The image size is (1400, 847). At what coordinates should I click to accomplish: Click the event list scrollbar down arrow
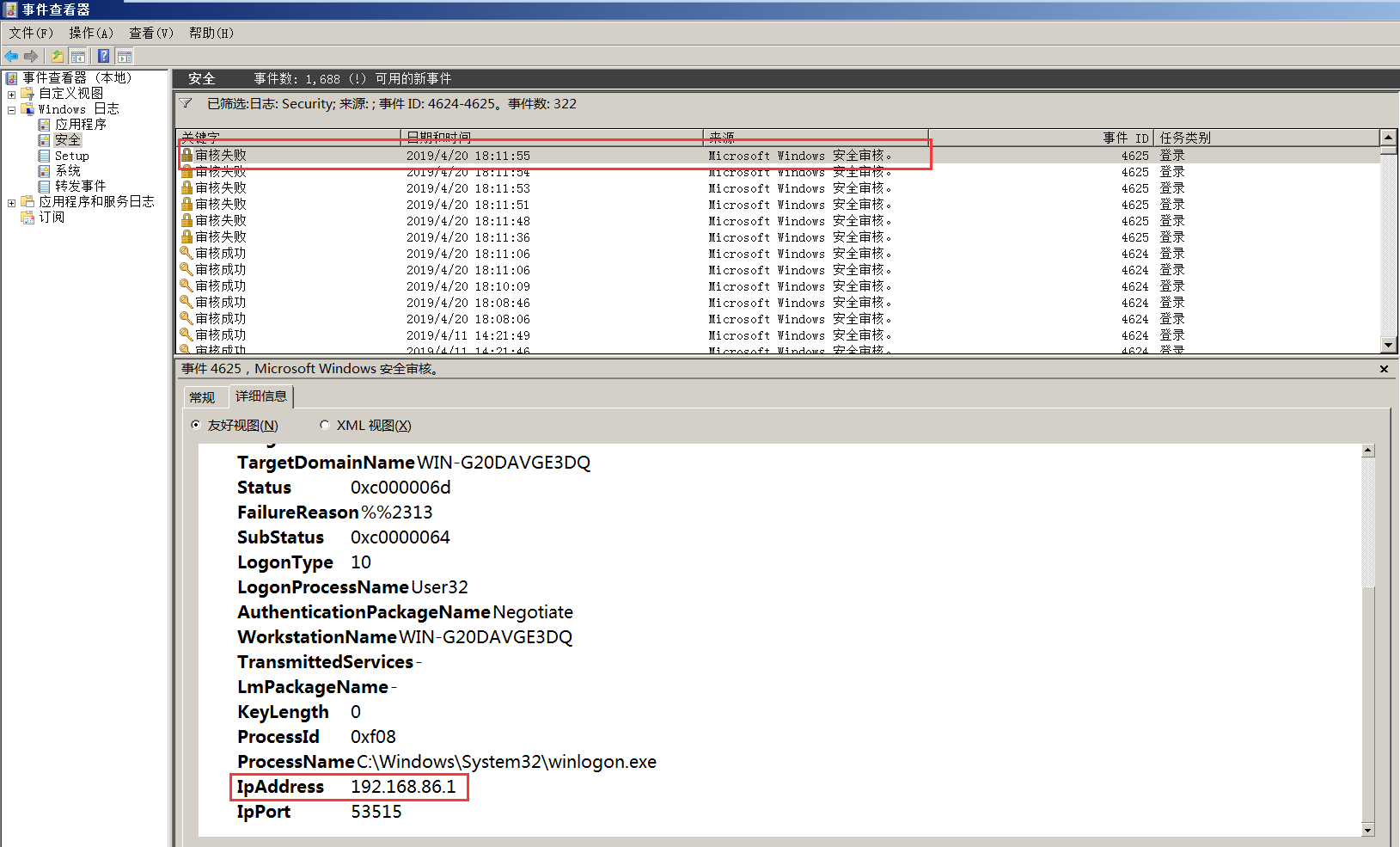click(1388, 345)
